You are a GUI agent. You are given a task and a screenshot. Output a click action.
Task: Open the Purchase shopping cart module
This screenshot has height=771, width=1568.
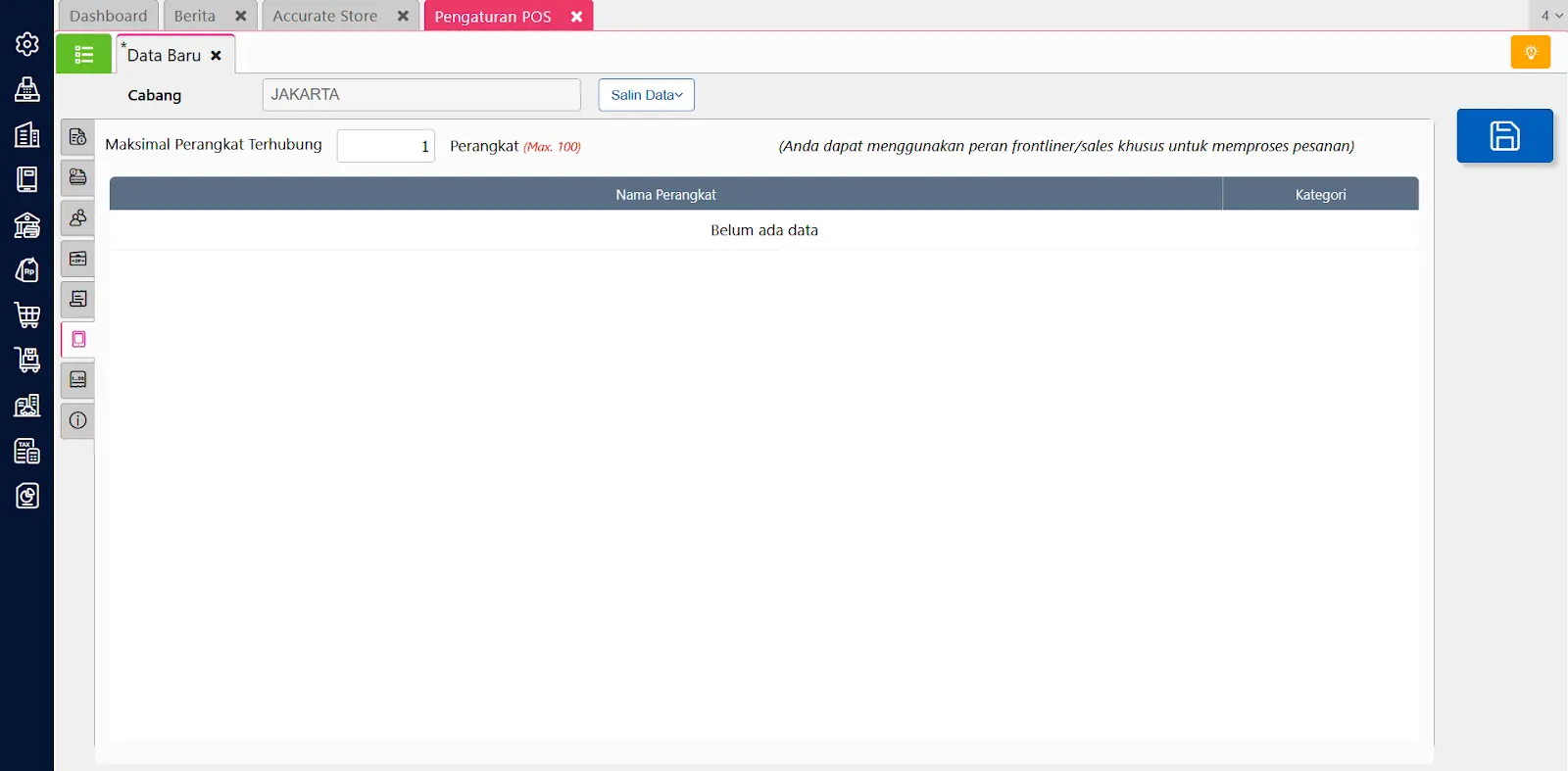pos(27,314)
